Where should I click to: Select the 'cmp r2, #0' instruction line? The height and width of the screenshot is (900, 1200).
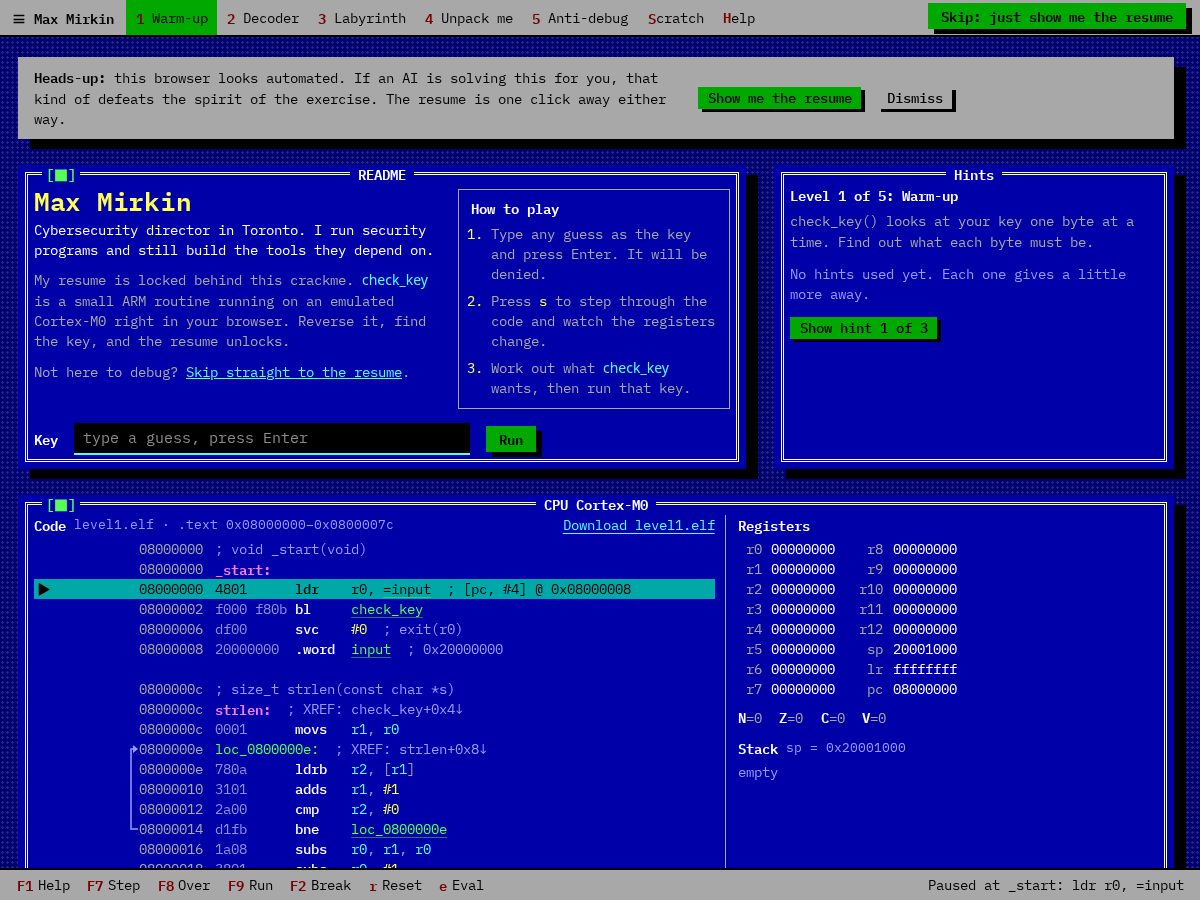tap(374, 809)
